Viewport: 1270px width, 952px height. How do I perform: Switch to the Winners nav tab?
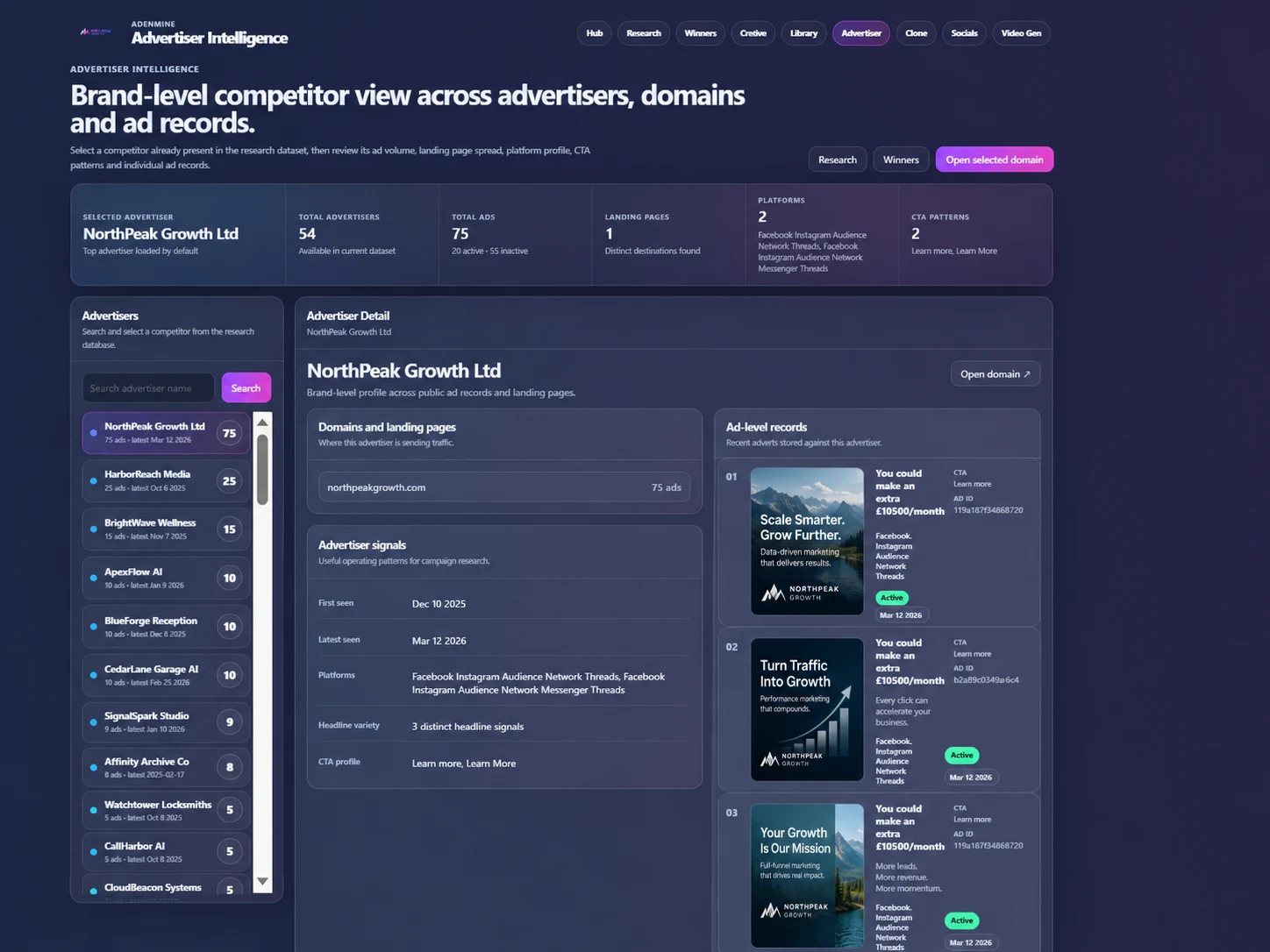[x=700, y=33]
